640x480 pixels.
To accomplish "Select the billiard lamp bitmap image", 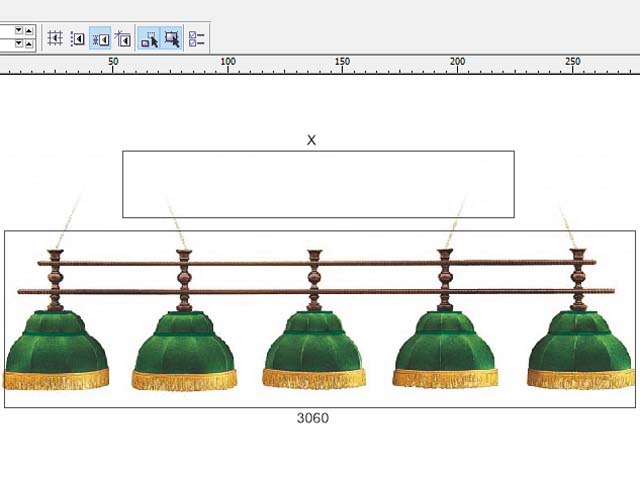I will point(320,319).
